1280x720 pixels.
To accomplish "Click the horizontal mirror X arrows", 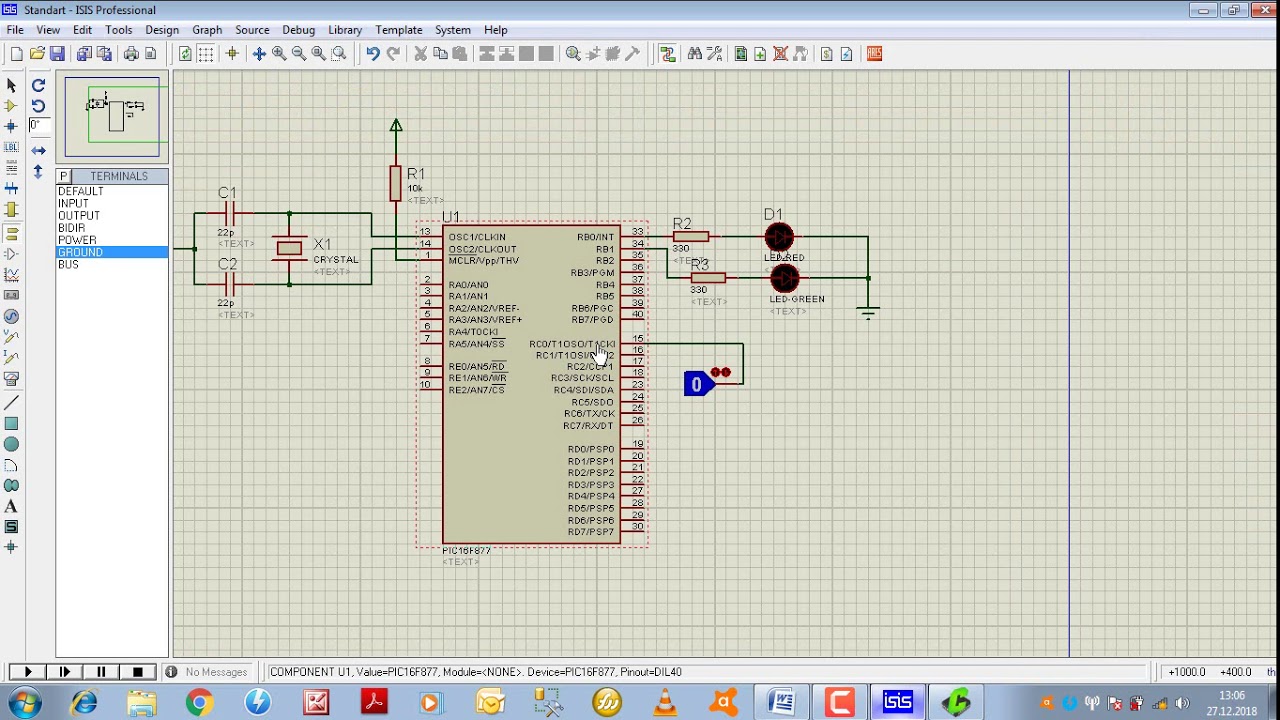I will (x=38, y=151).
